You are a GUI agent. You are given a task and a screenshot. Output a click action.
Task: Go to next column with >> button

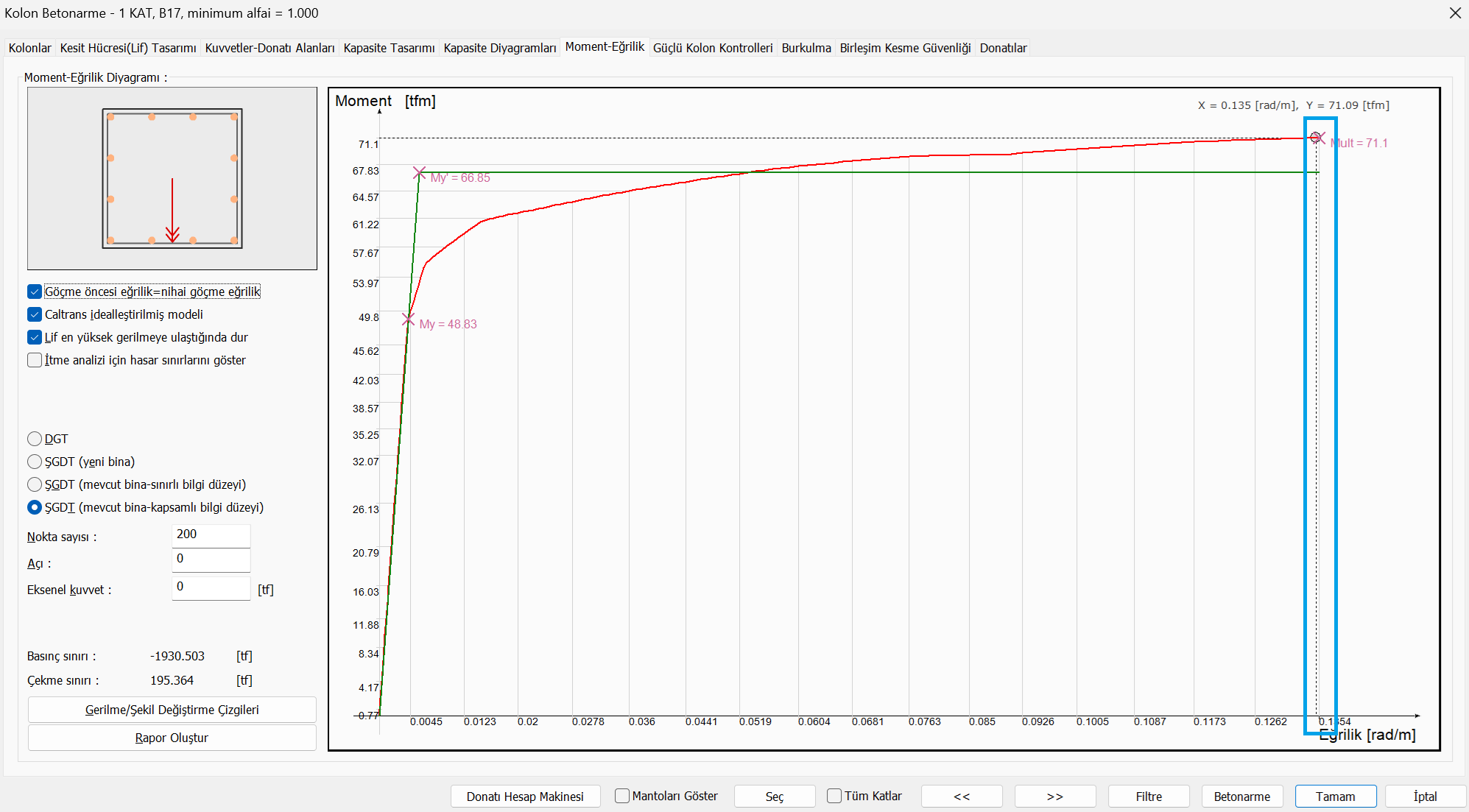click(x=1054, y=797)
